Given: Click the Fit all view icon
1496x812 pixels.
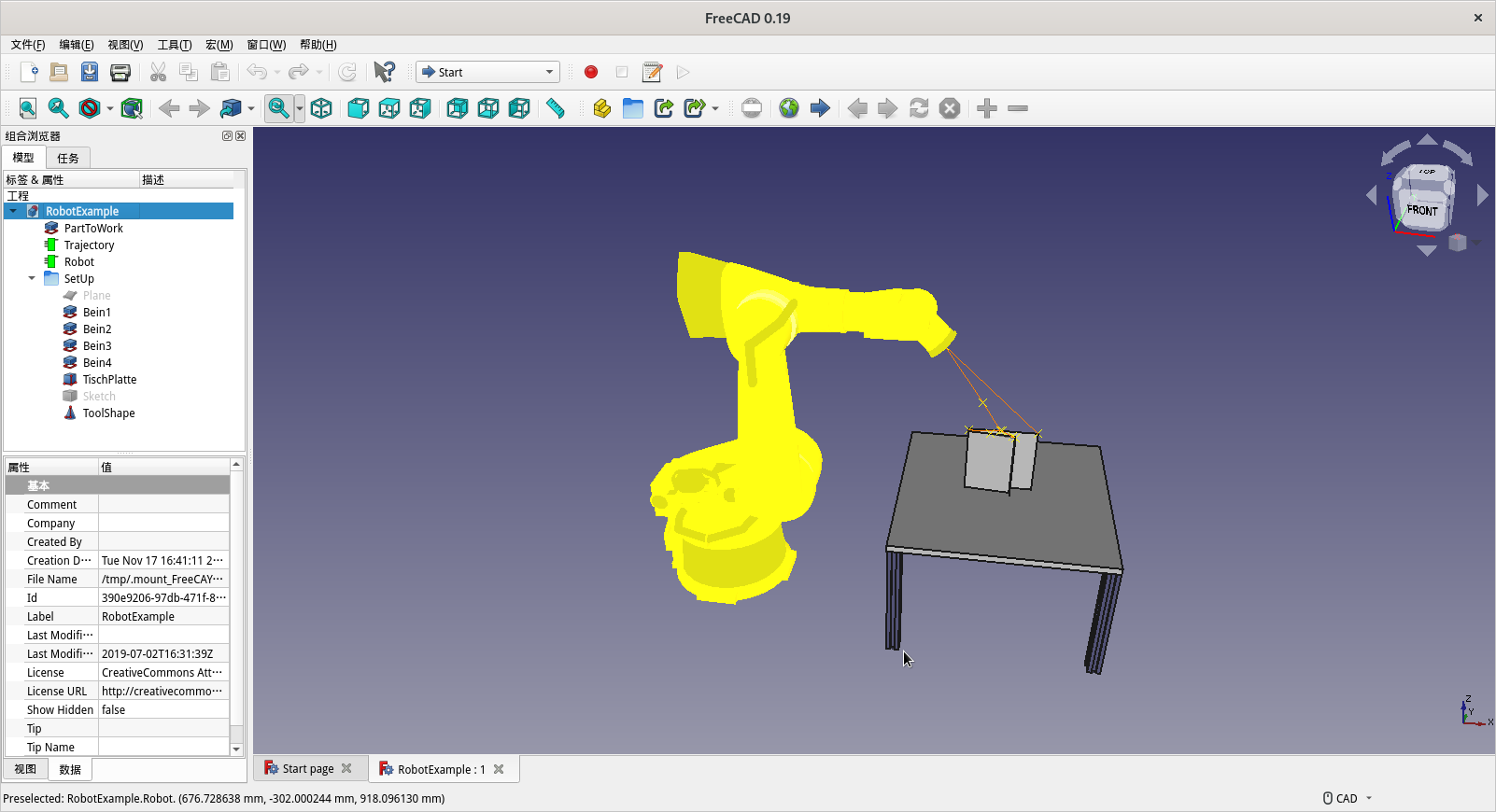Looking at the screenshot, I should [28, 108].
